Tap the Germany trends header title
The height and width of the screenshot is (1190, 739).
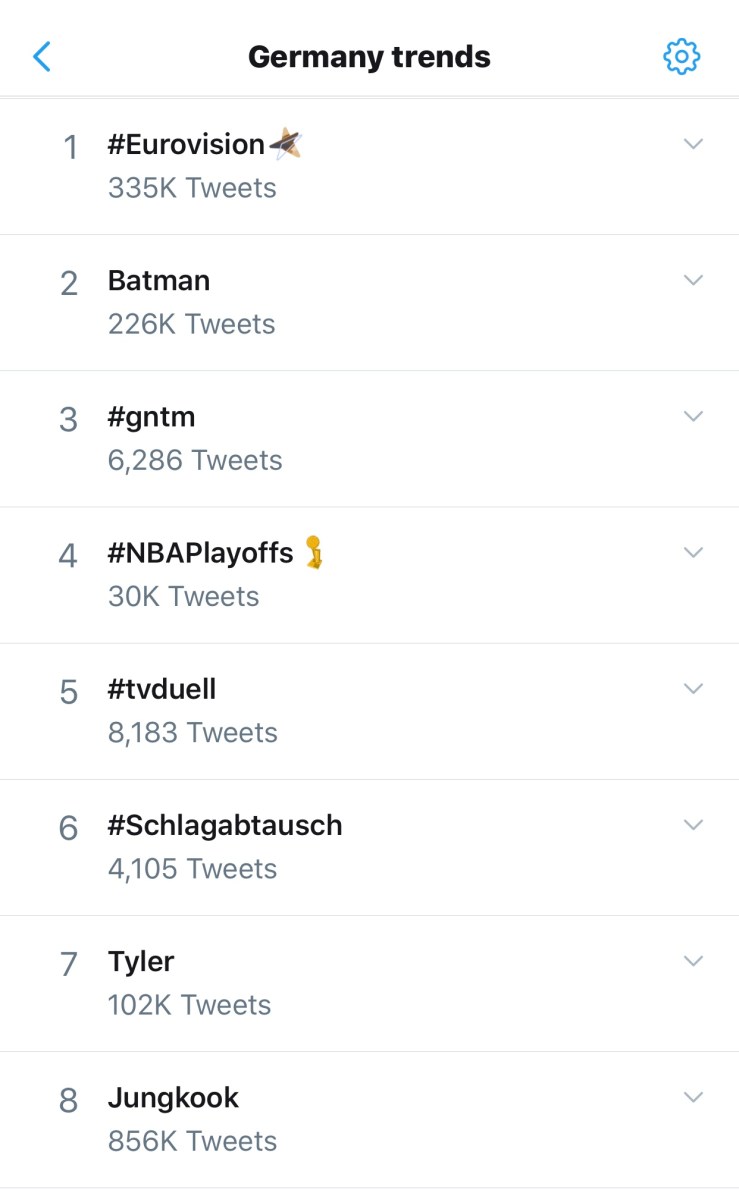point(369,57)
